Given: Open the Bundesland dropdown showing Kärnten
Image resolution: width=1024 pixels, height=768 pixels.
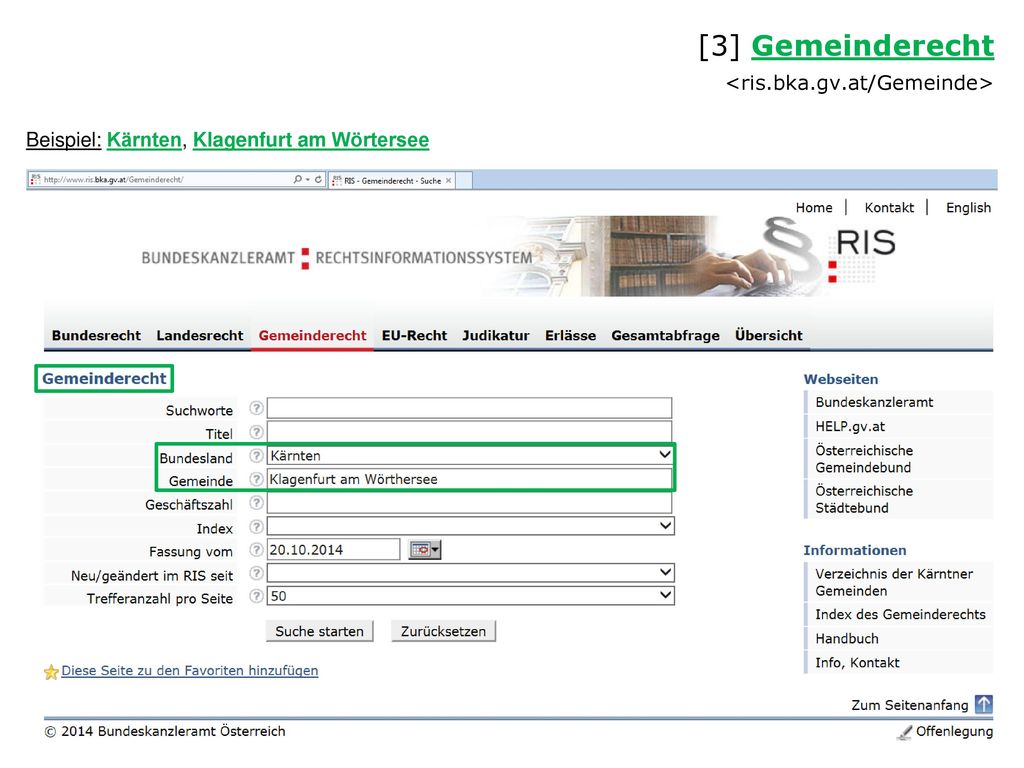Looking at the screenshot, I should [470, 456].
